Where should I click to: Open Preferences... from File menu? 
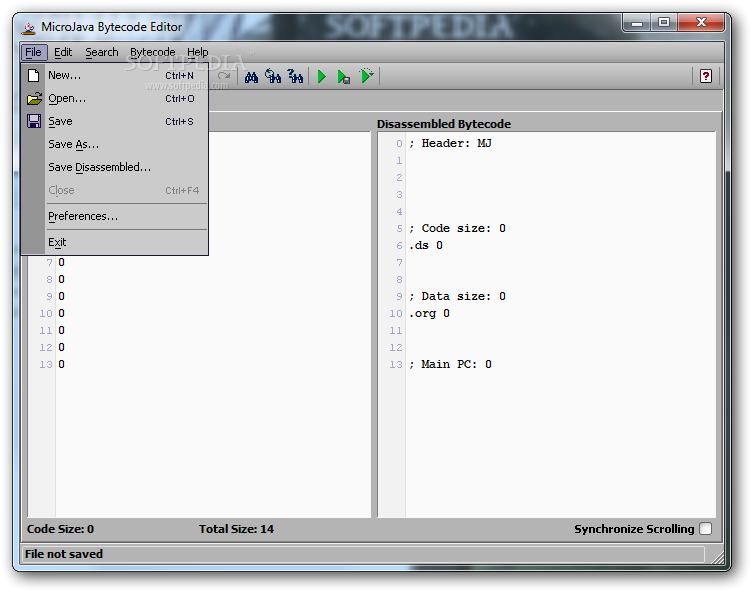tap(115, 216)
